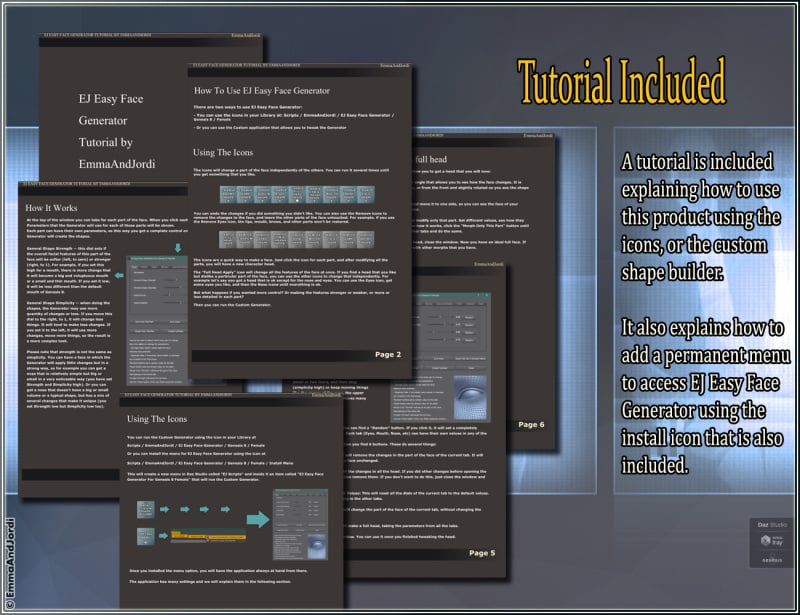
Task: Click 'Tutorial by' on the cover page
Action: [106, 142]
